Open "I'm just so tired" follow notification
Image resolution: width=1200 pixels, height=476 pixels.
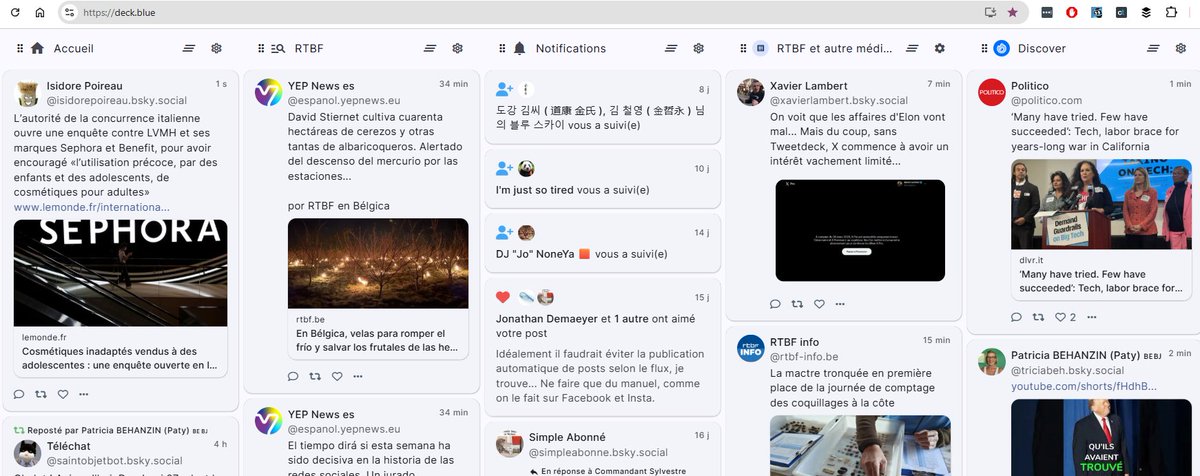tap(602, 179)
